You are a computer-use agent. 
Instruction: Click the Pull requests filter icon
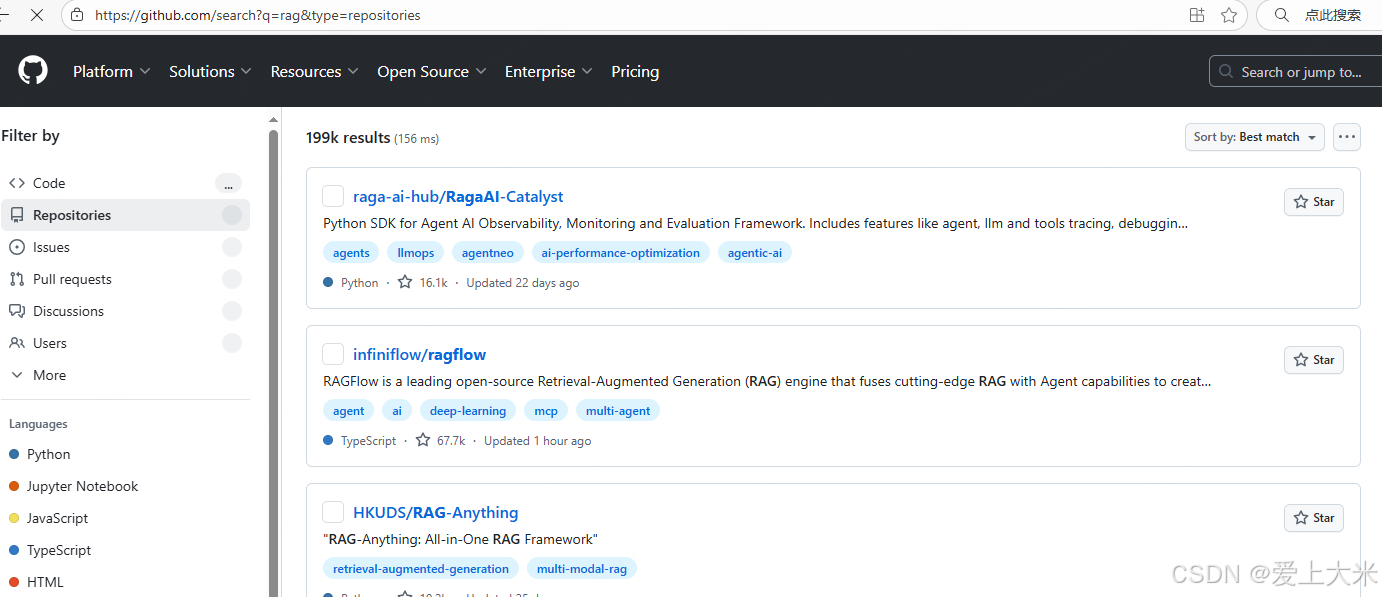(17, 279)
